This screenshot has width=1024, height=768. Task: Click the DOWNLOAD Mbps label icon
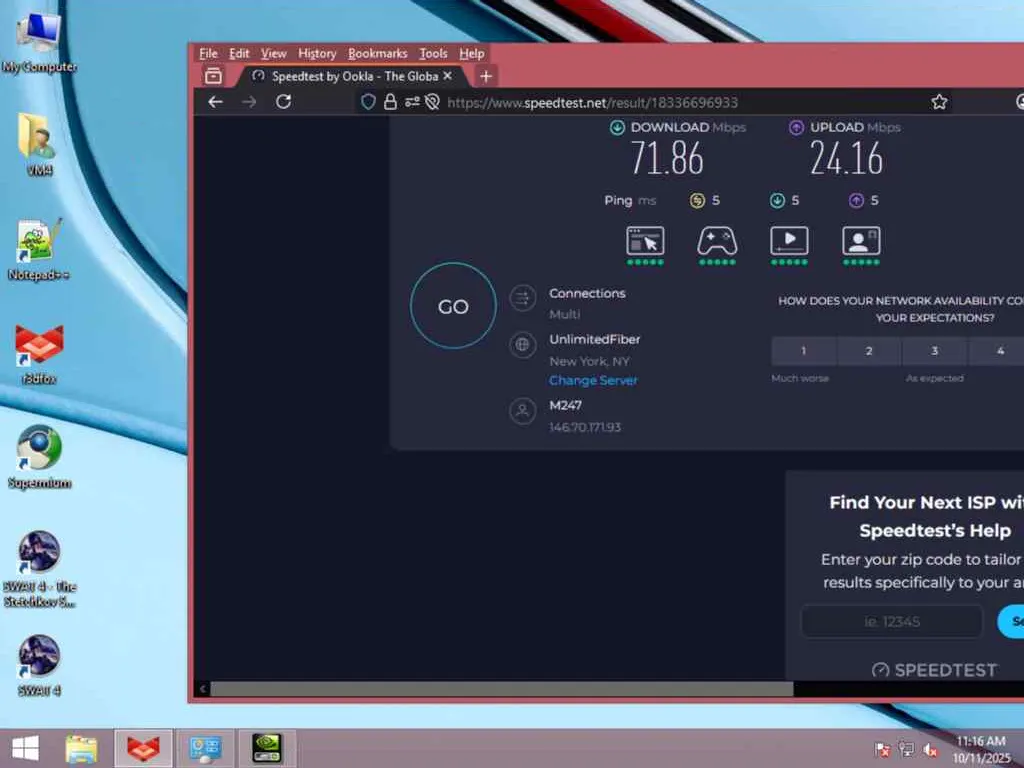click(617, 127)
